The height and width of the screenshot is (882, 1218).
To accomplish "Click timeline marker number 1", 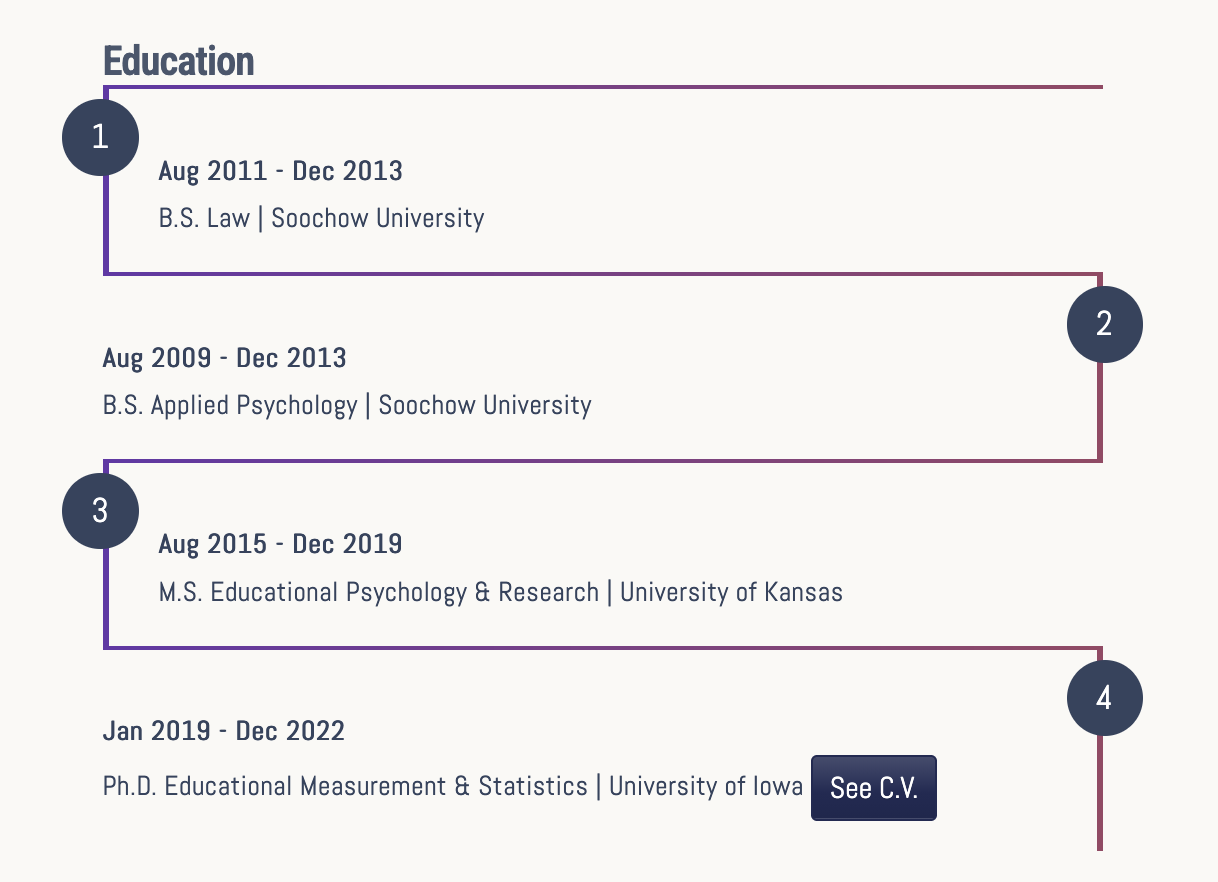I will point(100,137).
